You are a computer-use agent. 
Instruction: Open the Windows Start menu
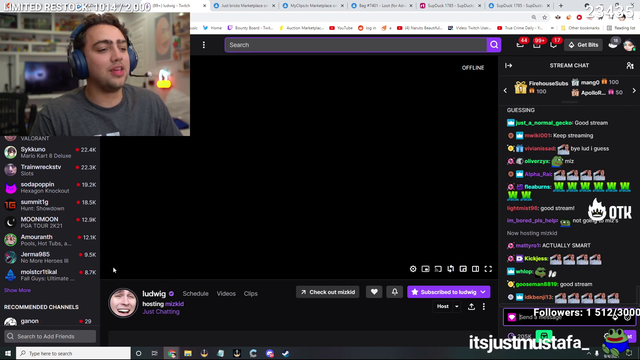(8, 353)
